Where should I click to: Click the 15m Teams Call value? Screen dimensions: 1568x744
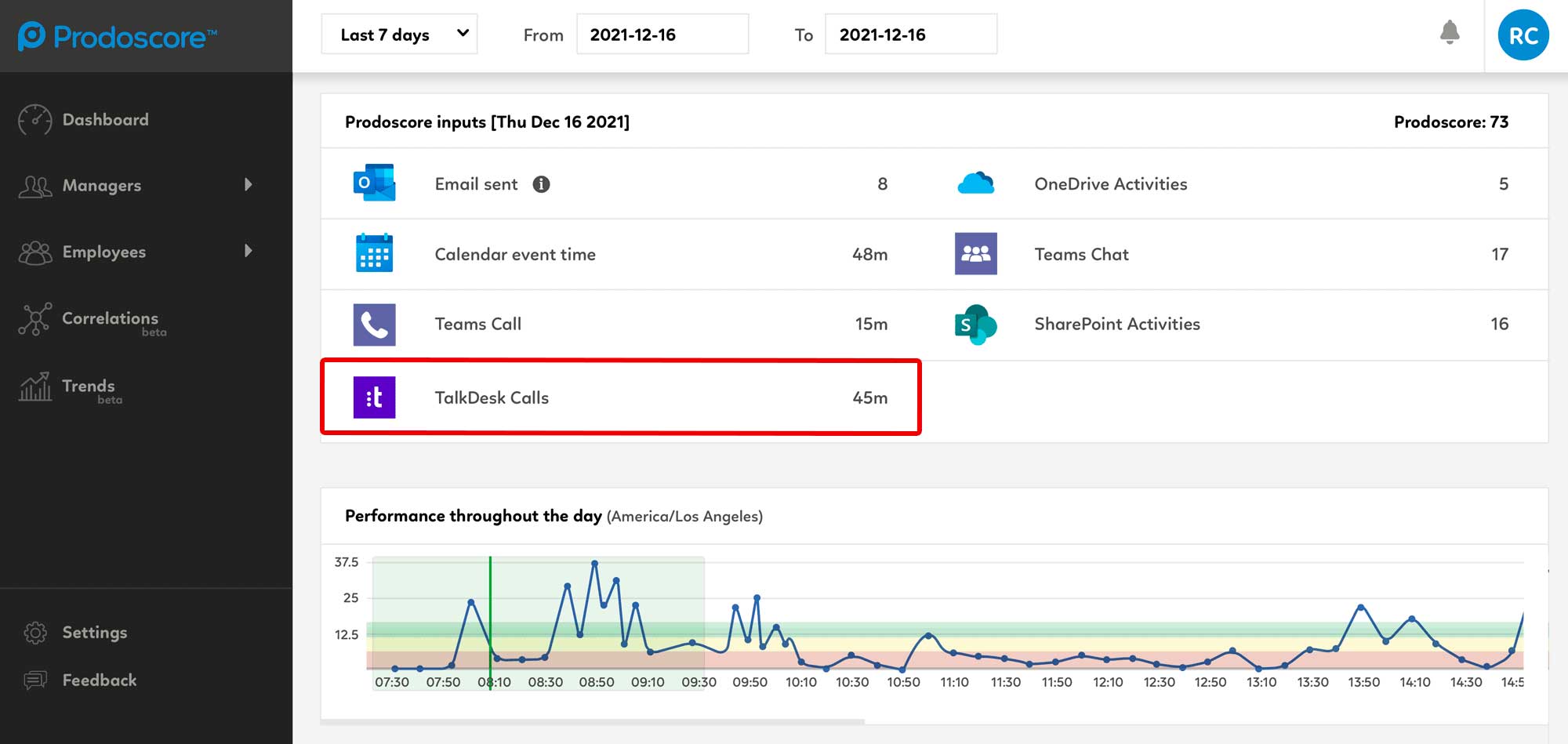point(872,324)
